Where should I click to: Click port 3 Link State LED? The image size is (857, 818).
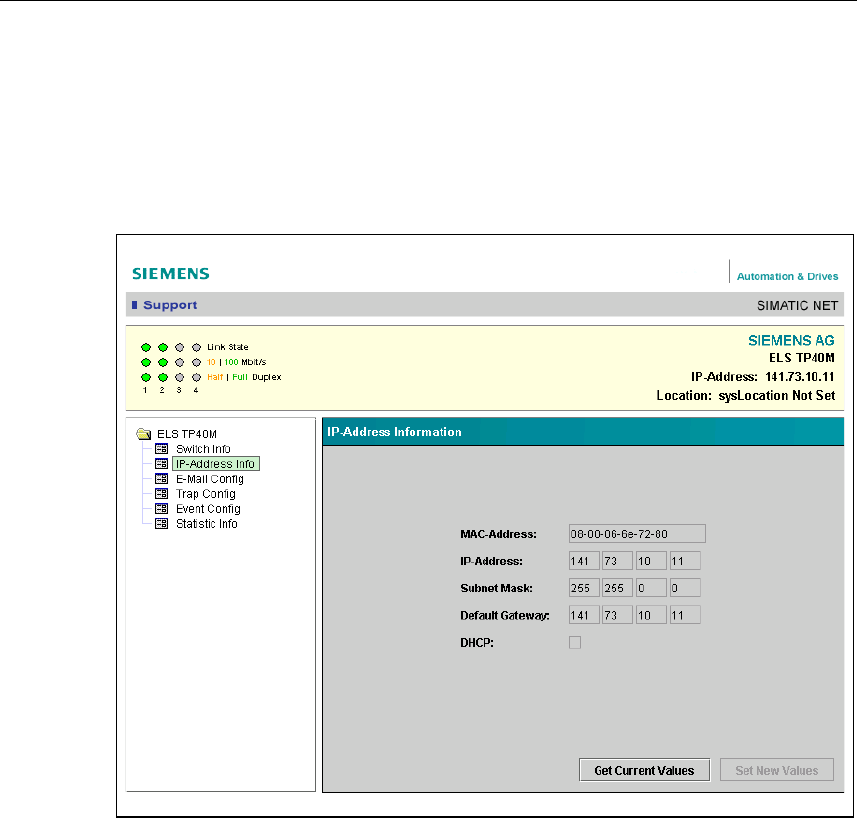coord(180,348)
